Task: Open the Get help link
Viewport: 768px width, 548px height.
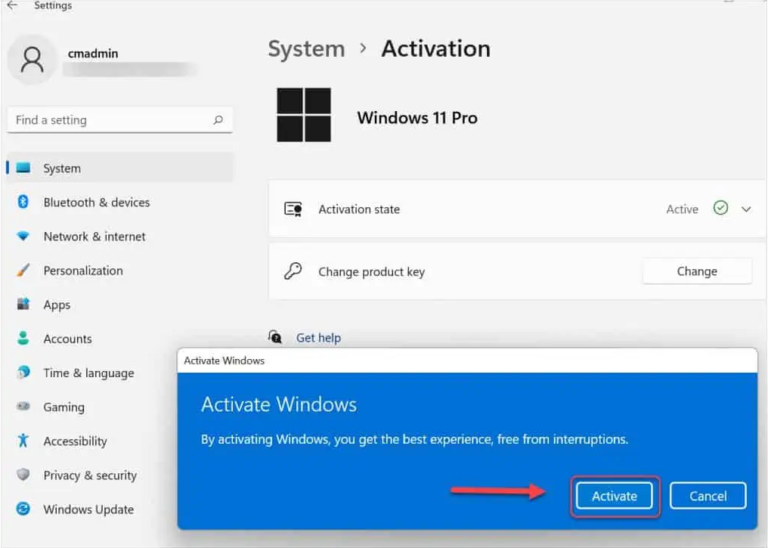Action: [x=318, y=337]
